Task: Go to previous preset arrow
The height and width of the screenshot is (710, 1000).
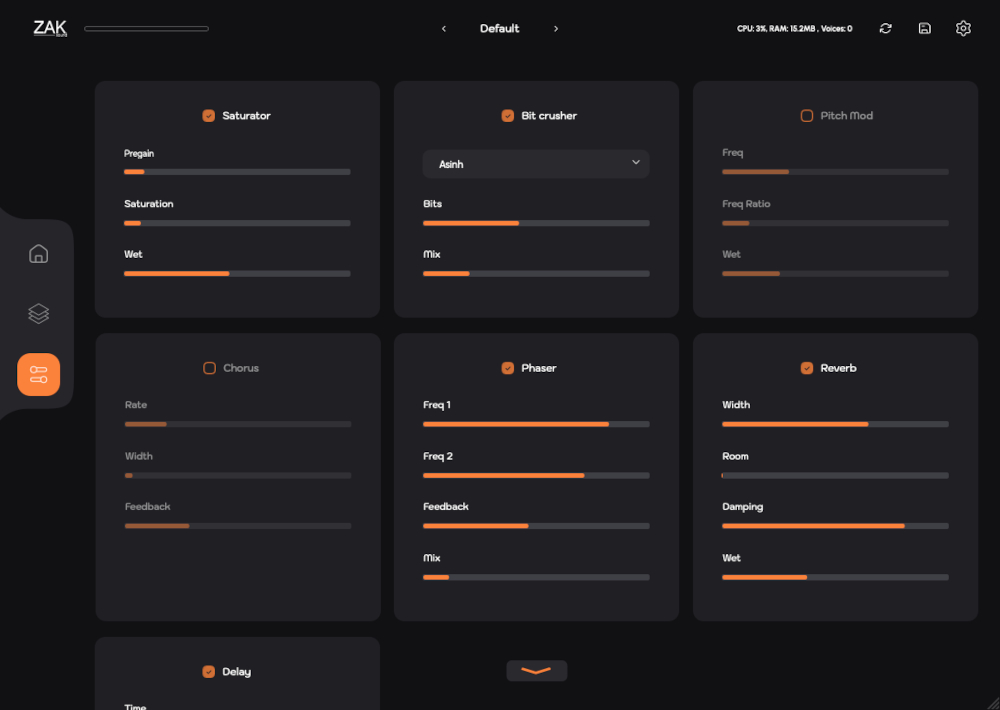Action: coord(444,29)
